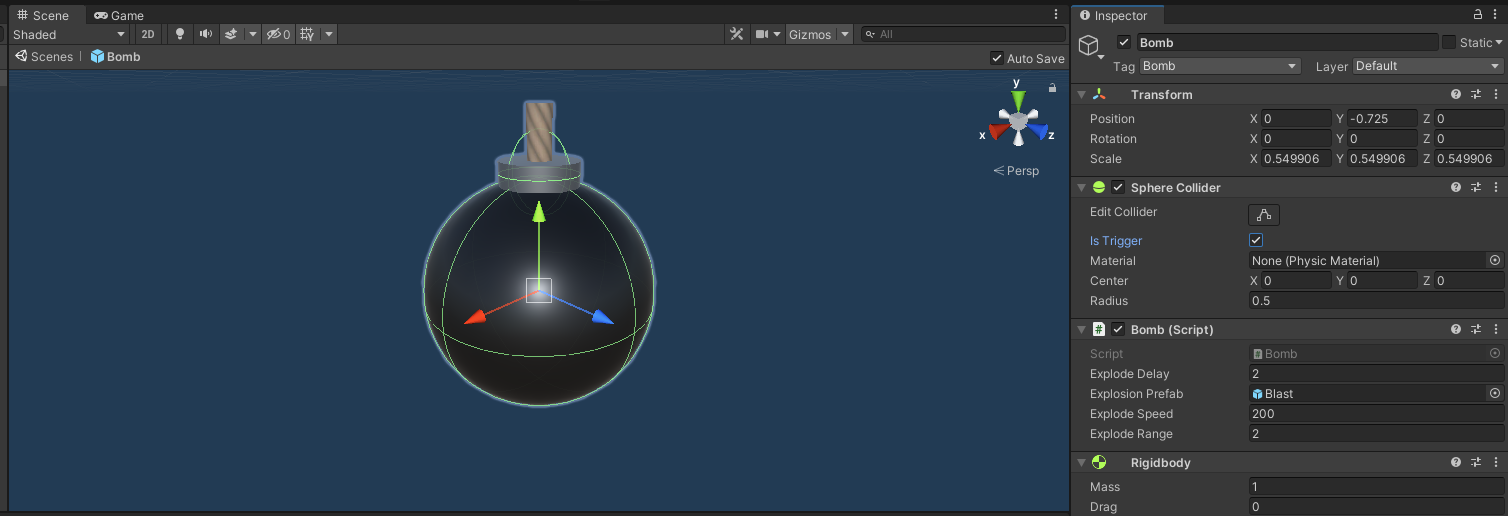Screen dimensions: 1508x516
Task: Open the Layer dropdown set to Default
Action: tap(1428, 66)
